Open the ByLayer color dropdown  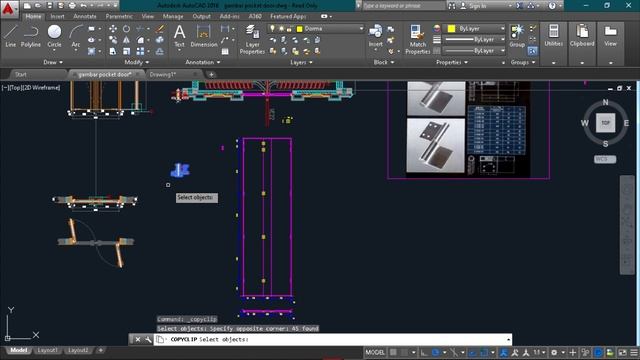point(502,29)
